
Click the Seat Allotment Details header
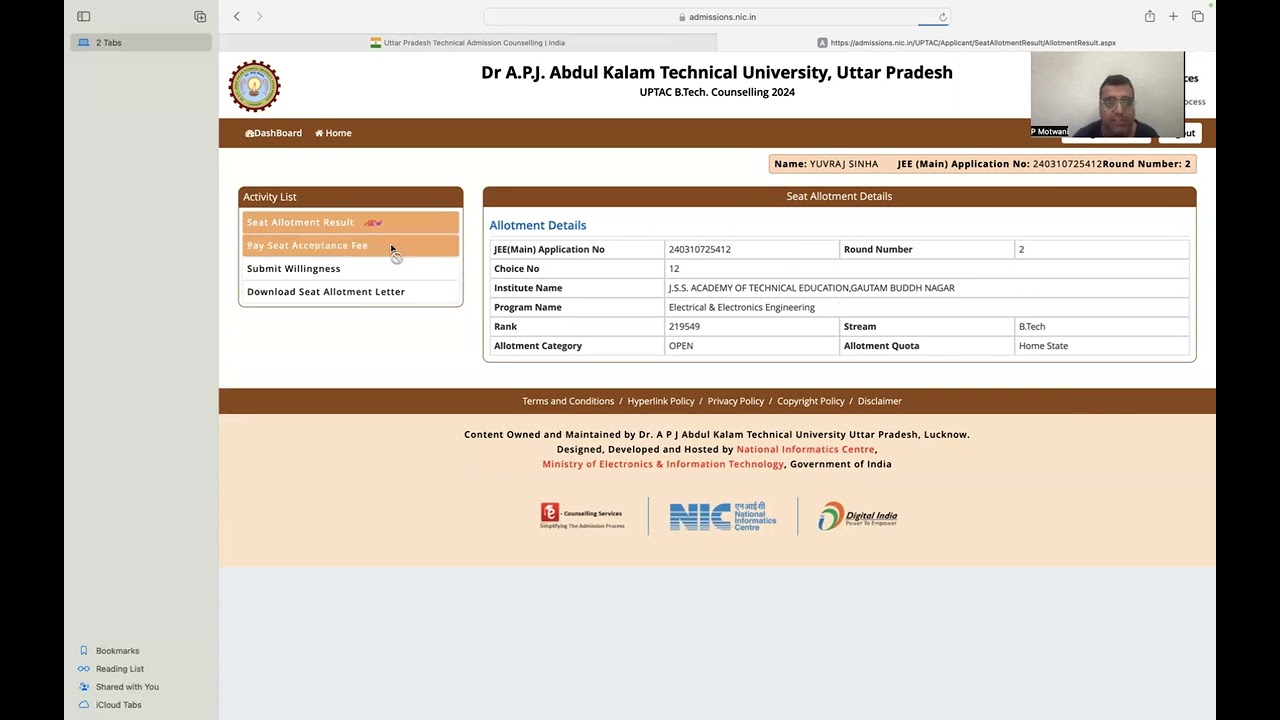(839, 196)
